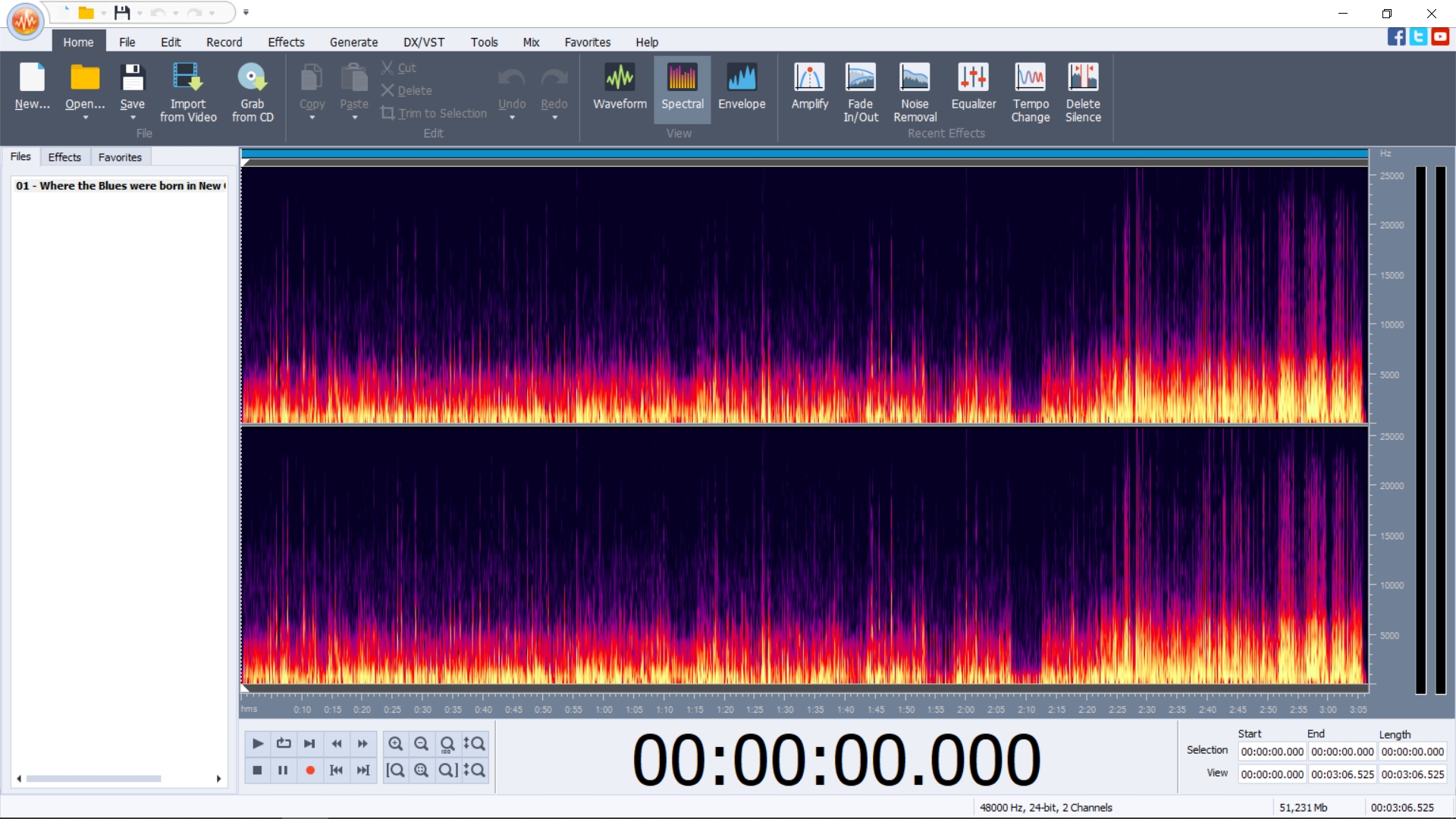1456x819 pixels.
Task: Click the Delete button in Edit group
Action: [x=406, y=90]
